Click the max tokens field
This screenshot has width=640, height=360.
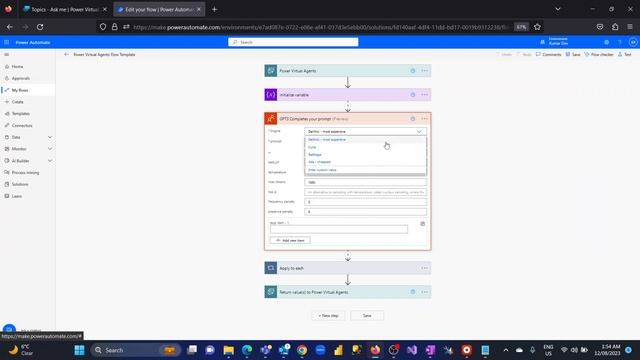click(365, 182)
